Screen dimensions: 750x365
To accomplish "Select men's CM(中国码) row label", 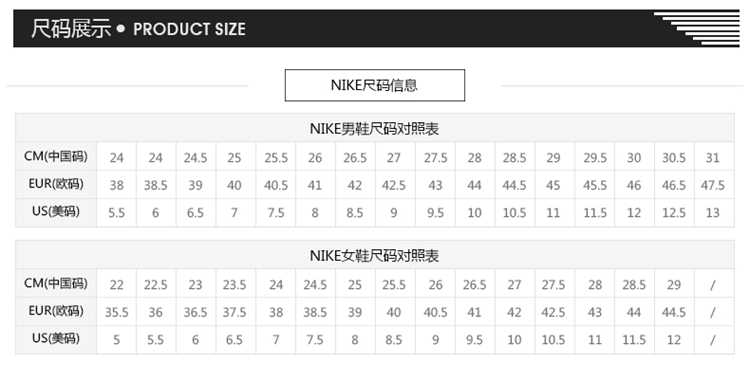I will 56,156.
